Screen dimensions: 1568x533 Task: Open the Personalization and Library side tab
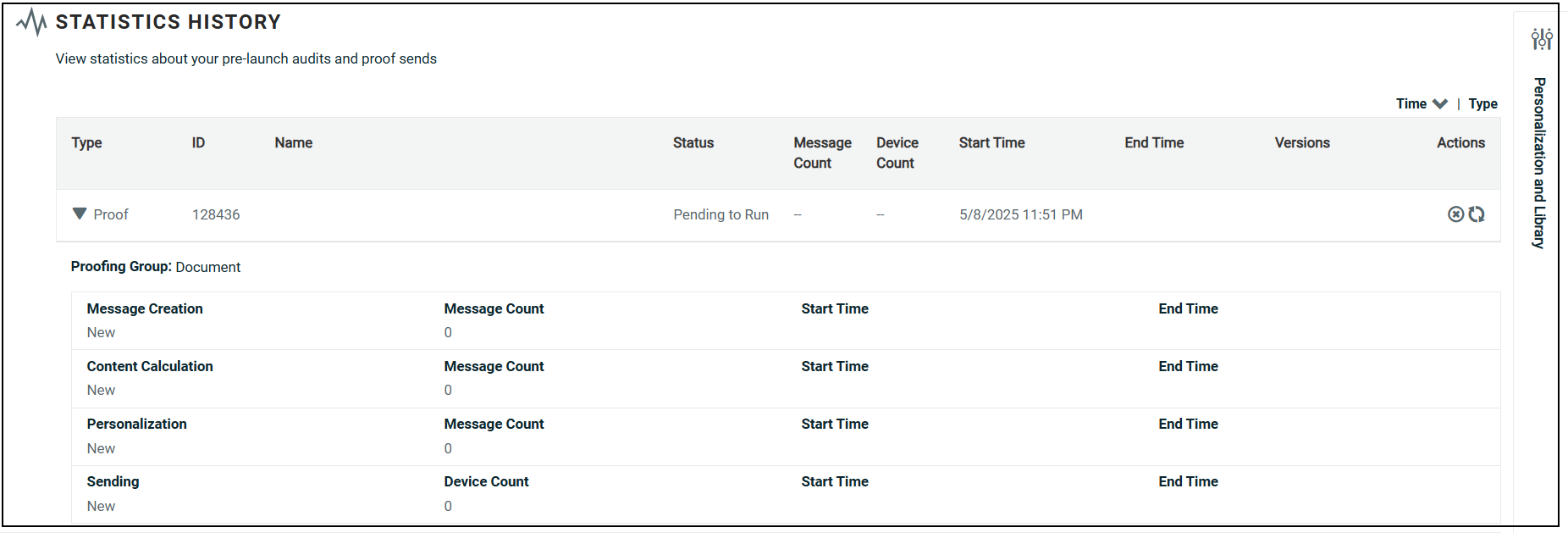tap(1539, 163)
